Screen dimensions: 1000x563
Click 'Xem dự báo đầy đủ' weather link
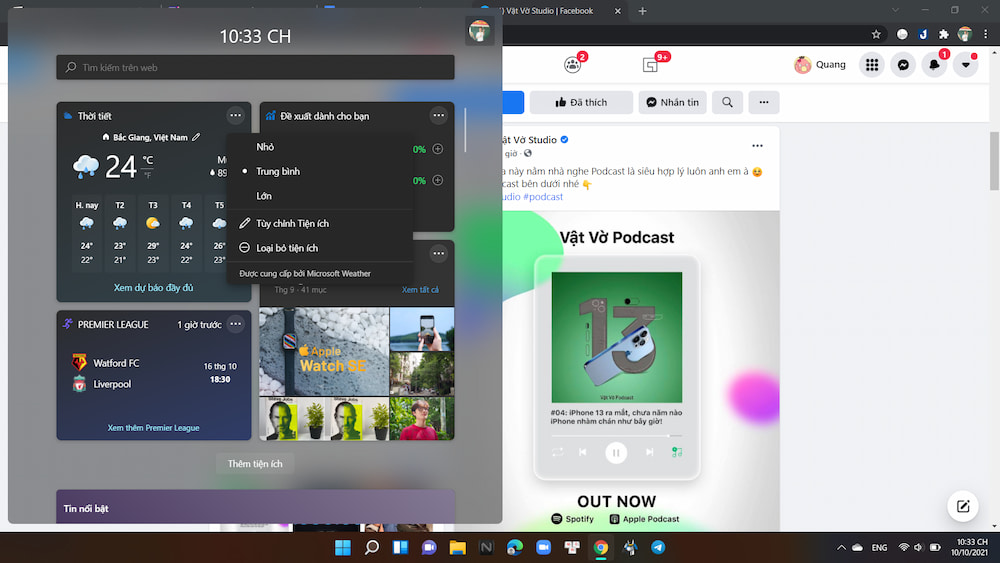(x=153, y=288)
